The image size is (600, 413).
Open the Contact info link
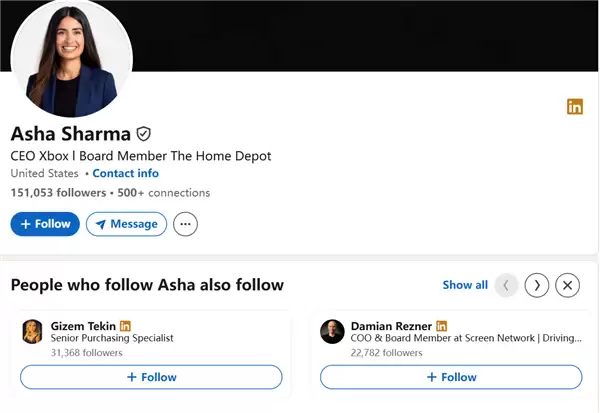pyautogui.click(x=126, y=173)
